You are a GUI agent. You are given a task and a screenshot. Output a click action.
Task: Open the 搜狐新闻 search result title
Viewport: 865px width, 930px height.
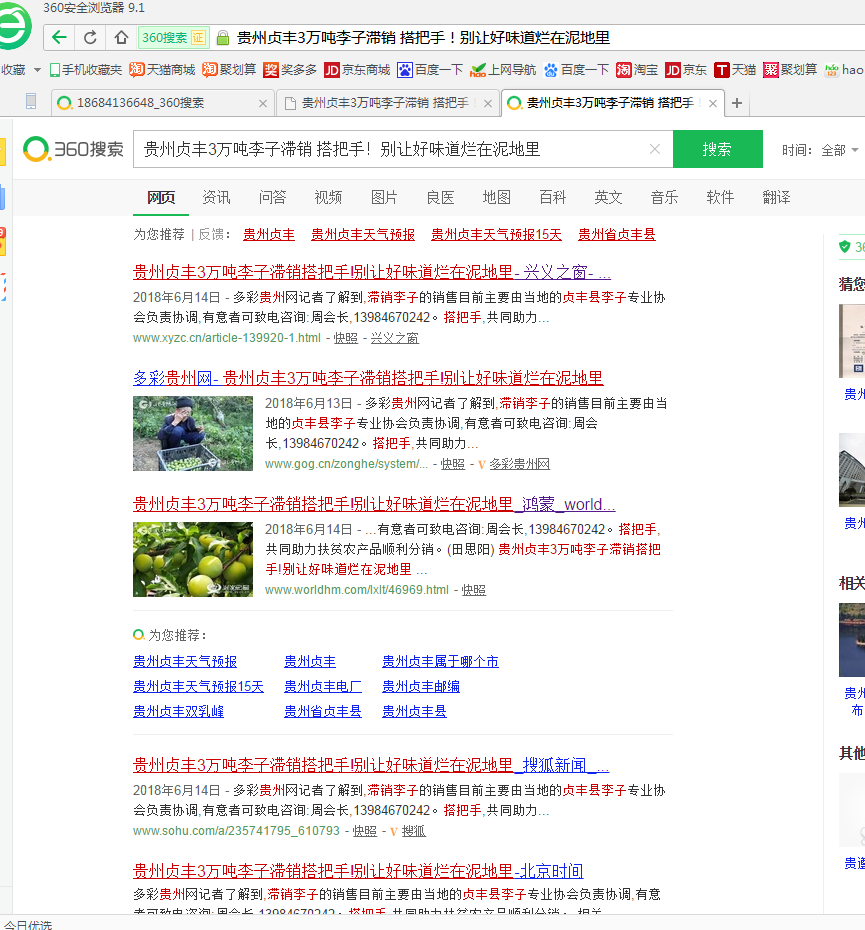click(371, 765)
